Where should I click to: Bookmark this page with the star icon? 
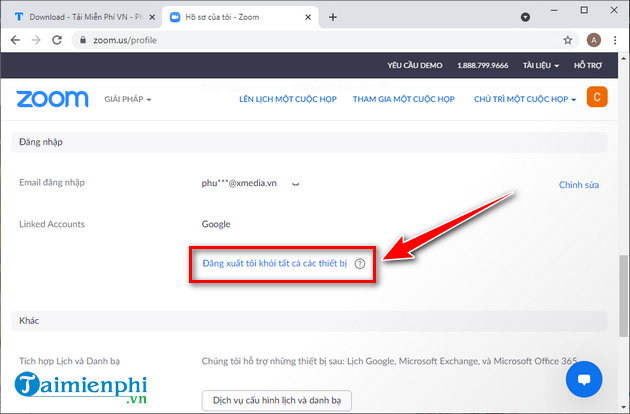(x=567, y=40)
